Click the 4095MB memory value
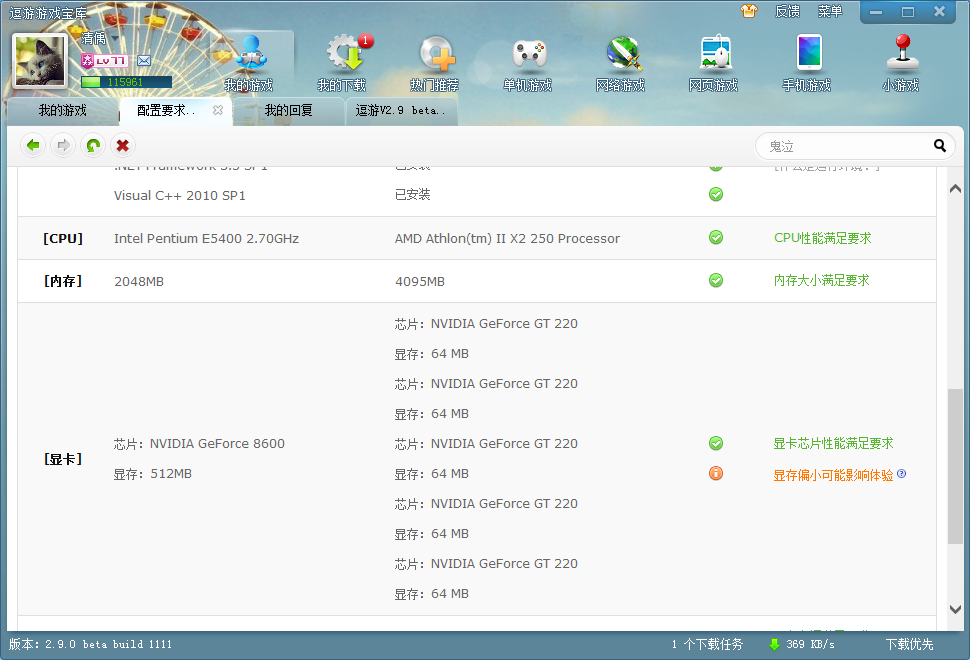Screen dimensions: 970x660 click(x=420, y=281)
